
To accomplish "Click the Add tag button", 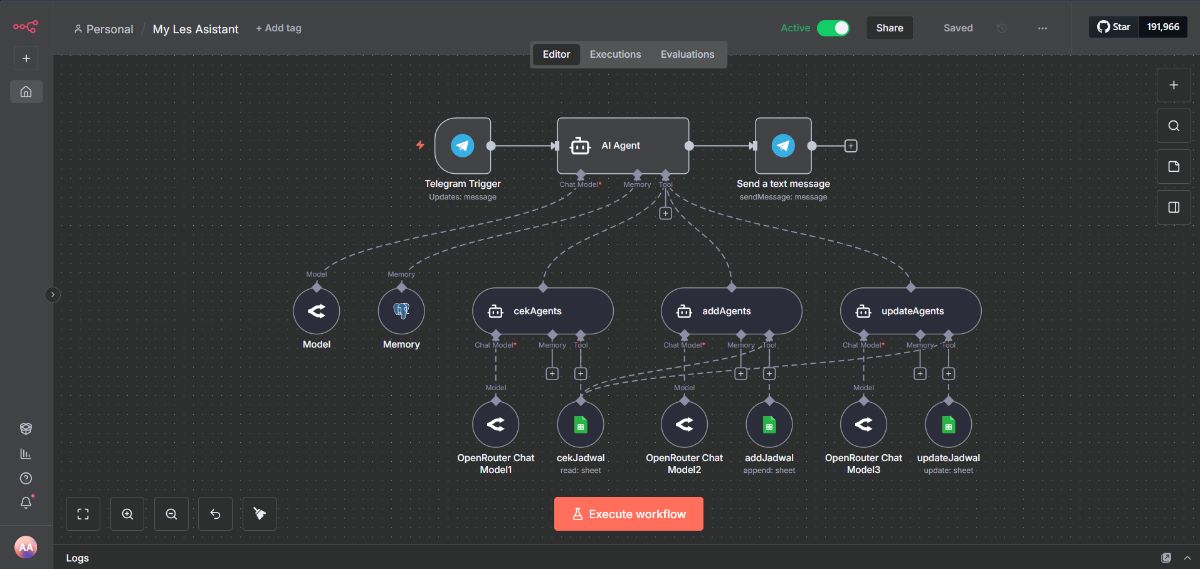I will click(x=278, y=28).
